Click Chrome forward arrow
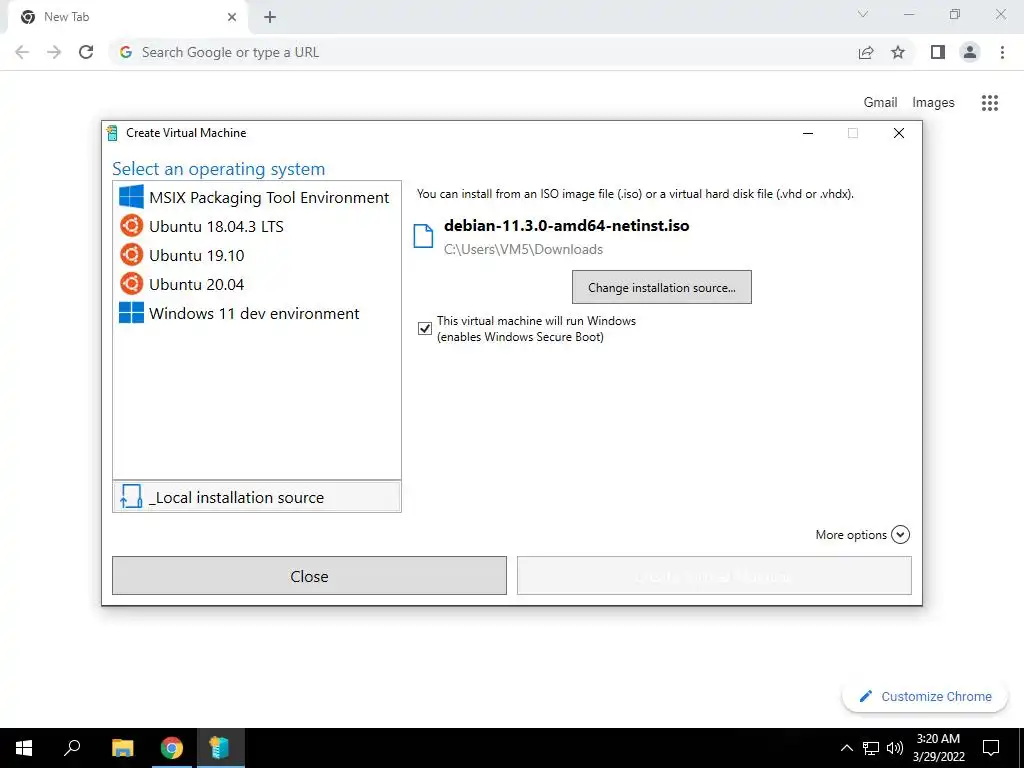 pos(54,52)
